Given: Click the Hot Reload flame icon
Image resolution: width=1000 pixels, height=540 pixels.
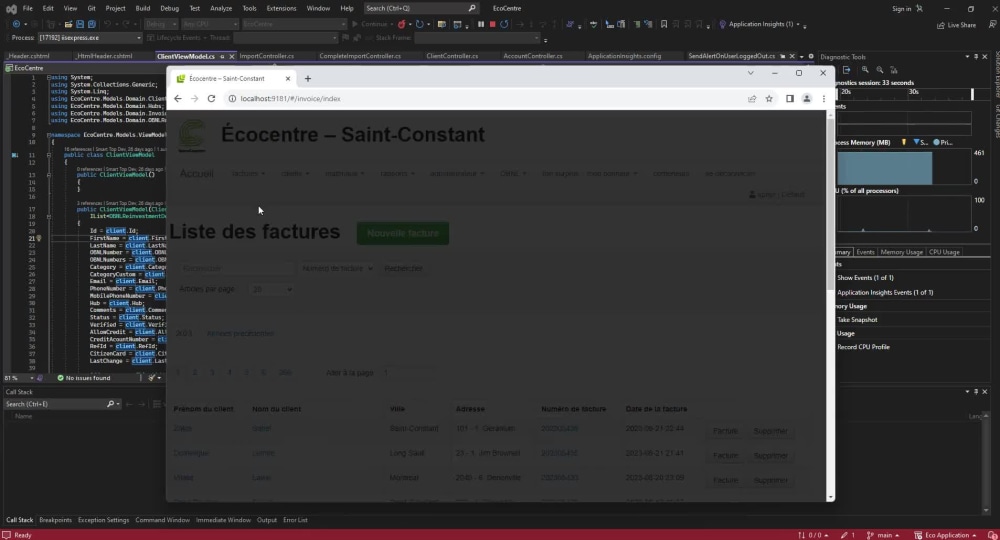Looking at the screenshot, I should click(401, 24).
